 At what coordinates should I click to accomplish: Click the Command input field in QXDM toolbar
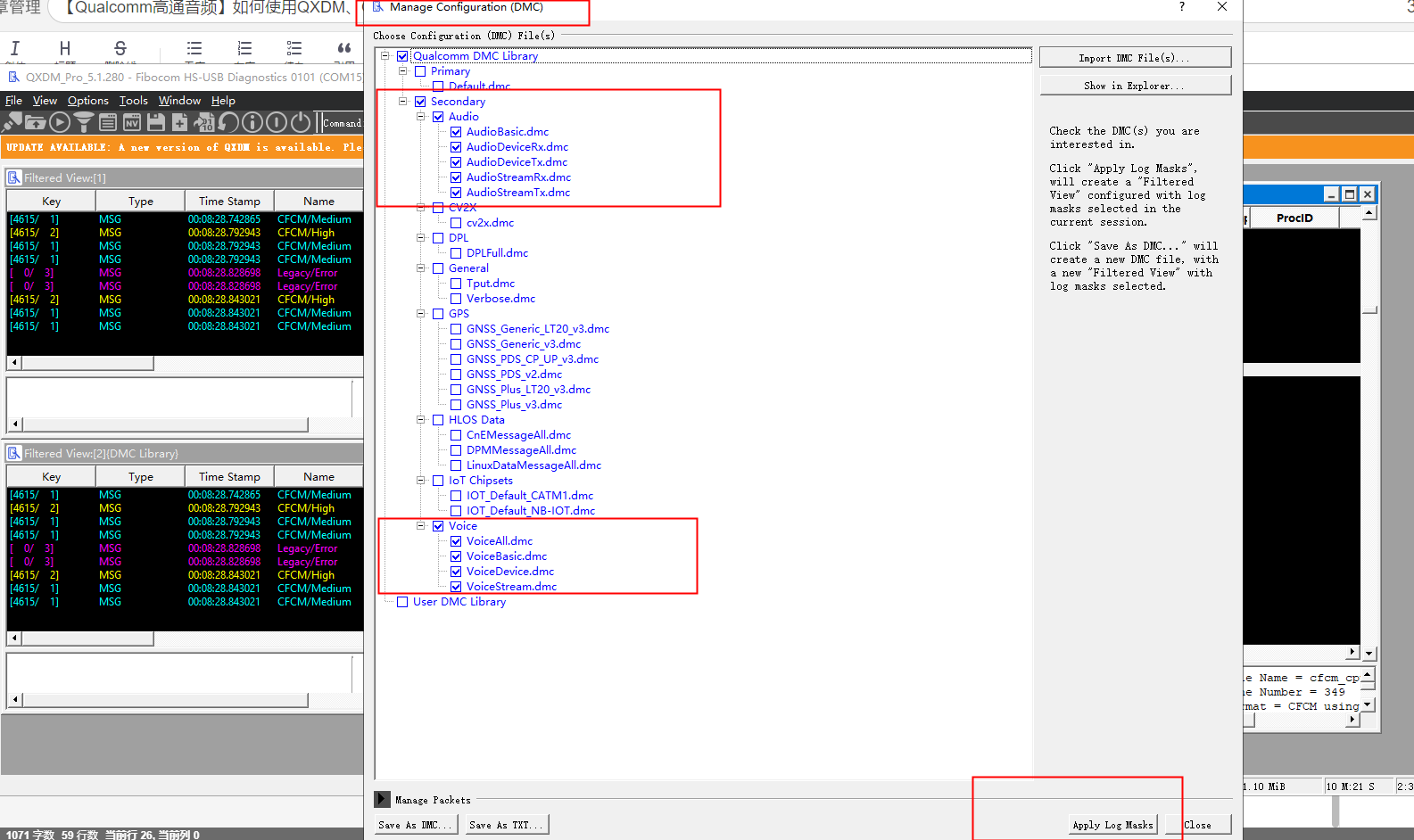[342, 123]
